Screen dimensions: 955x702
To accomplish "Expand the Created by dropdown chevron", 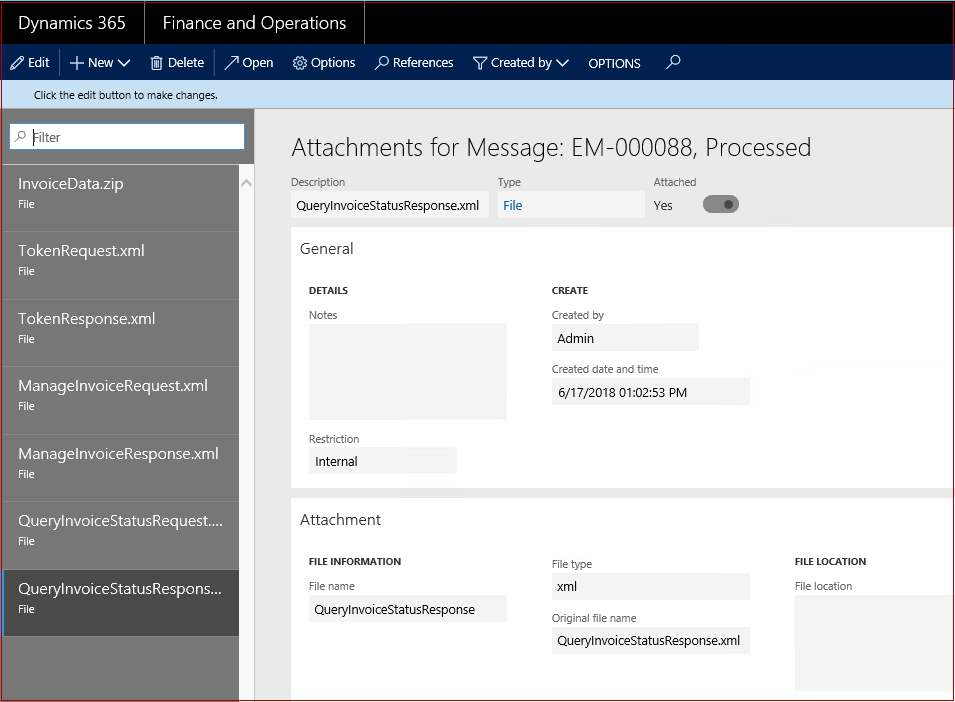I will click(563, 63).
